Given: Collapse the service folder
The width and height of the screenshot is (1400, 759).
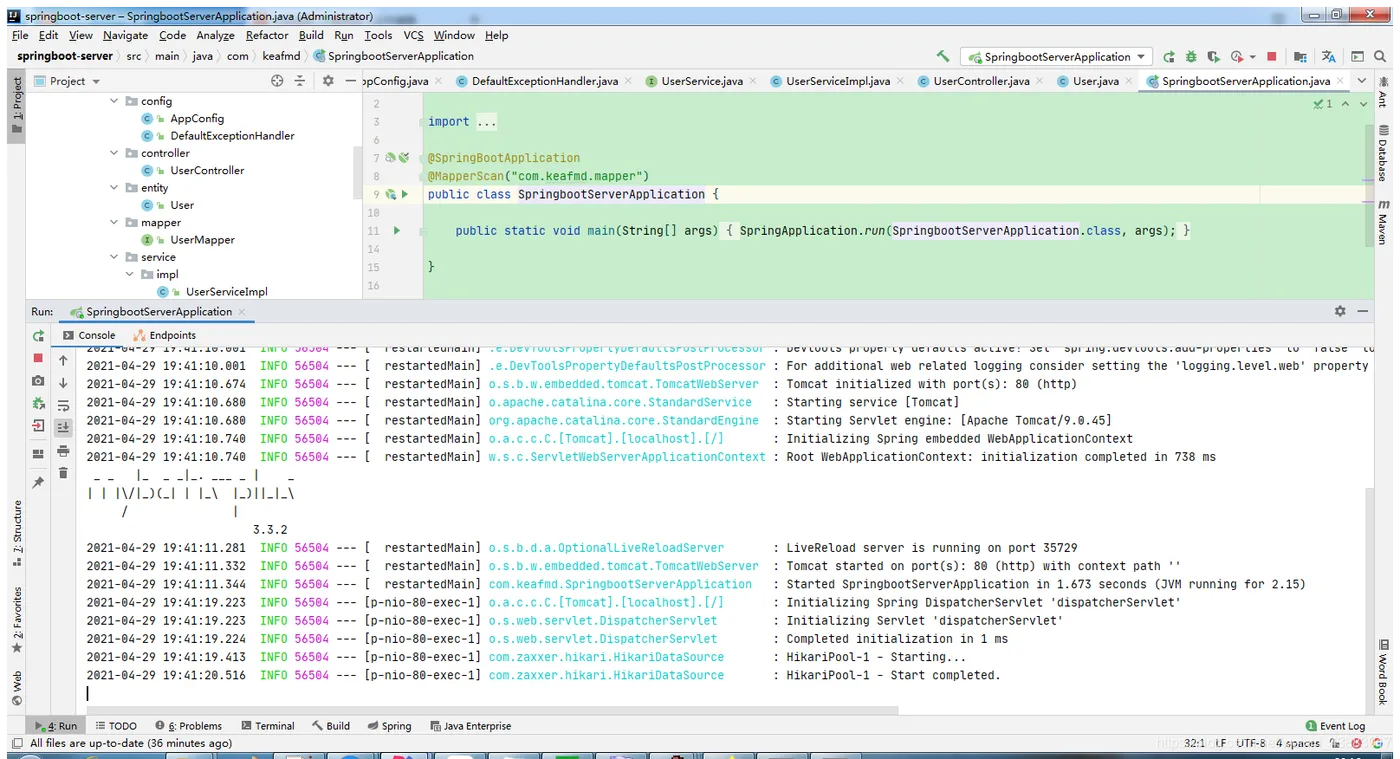Looking at the screenshot, I should (x=114, y=257).
